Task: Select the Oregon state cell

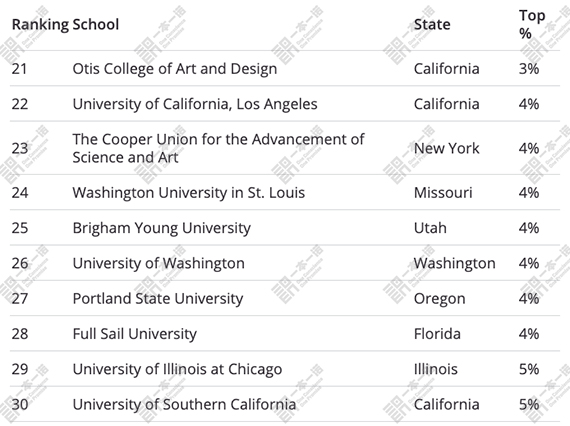Action: tap(439, 299)
